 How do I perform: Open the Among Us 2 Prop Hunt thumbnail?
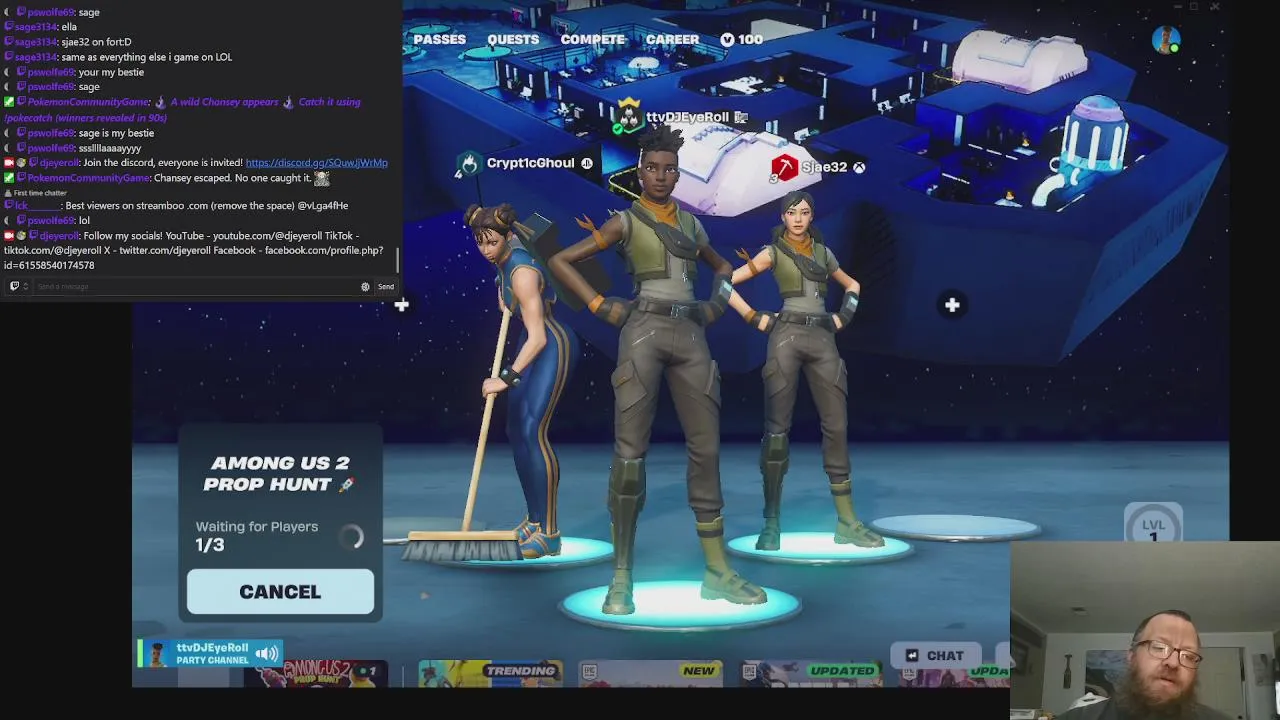tap(318, 674)
